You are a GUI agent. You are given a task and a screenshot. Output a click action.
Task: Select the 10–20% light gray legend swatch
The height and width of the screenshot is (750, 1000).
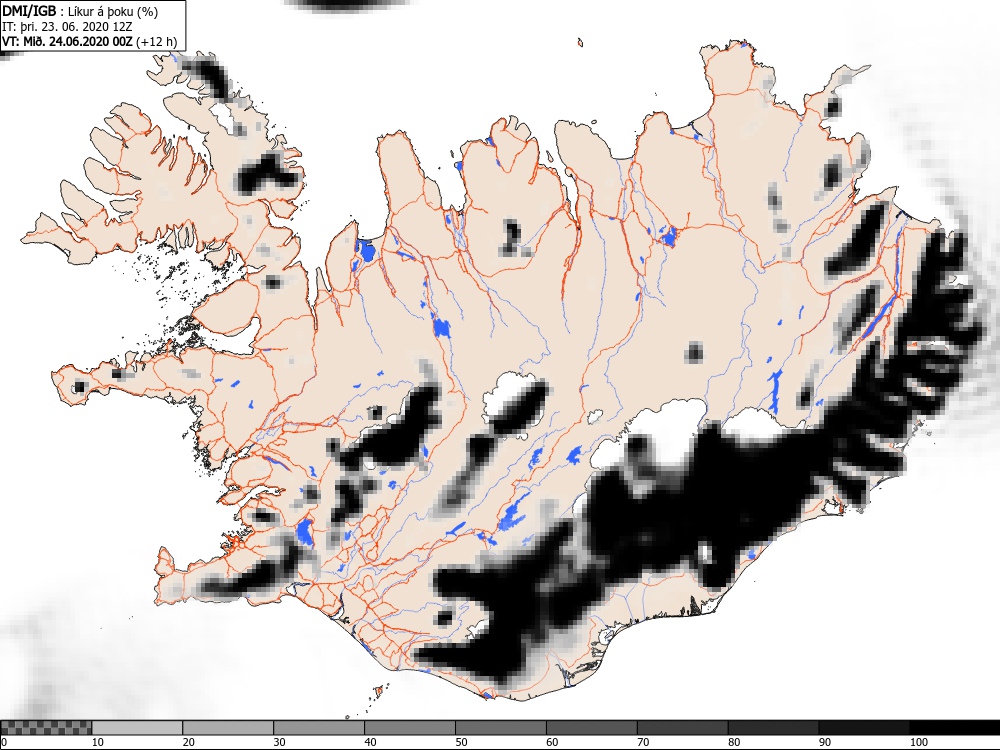point(137,728)
